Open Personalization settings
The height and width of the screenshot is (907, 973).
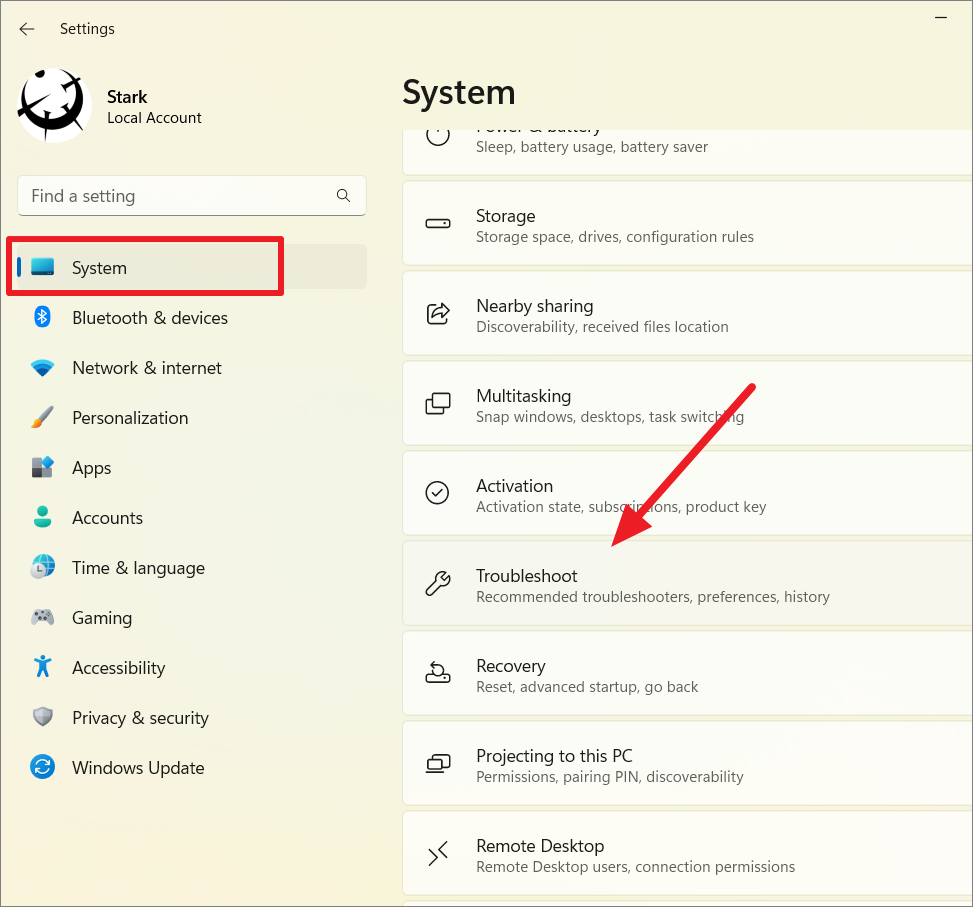tap(192, 418)
